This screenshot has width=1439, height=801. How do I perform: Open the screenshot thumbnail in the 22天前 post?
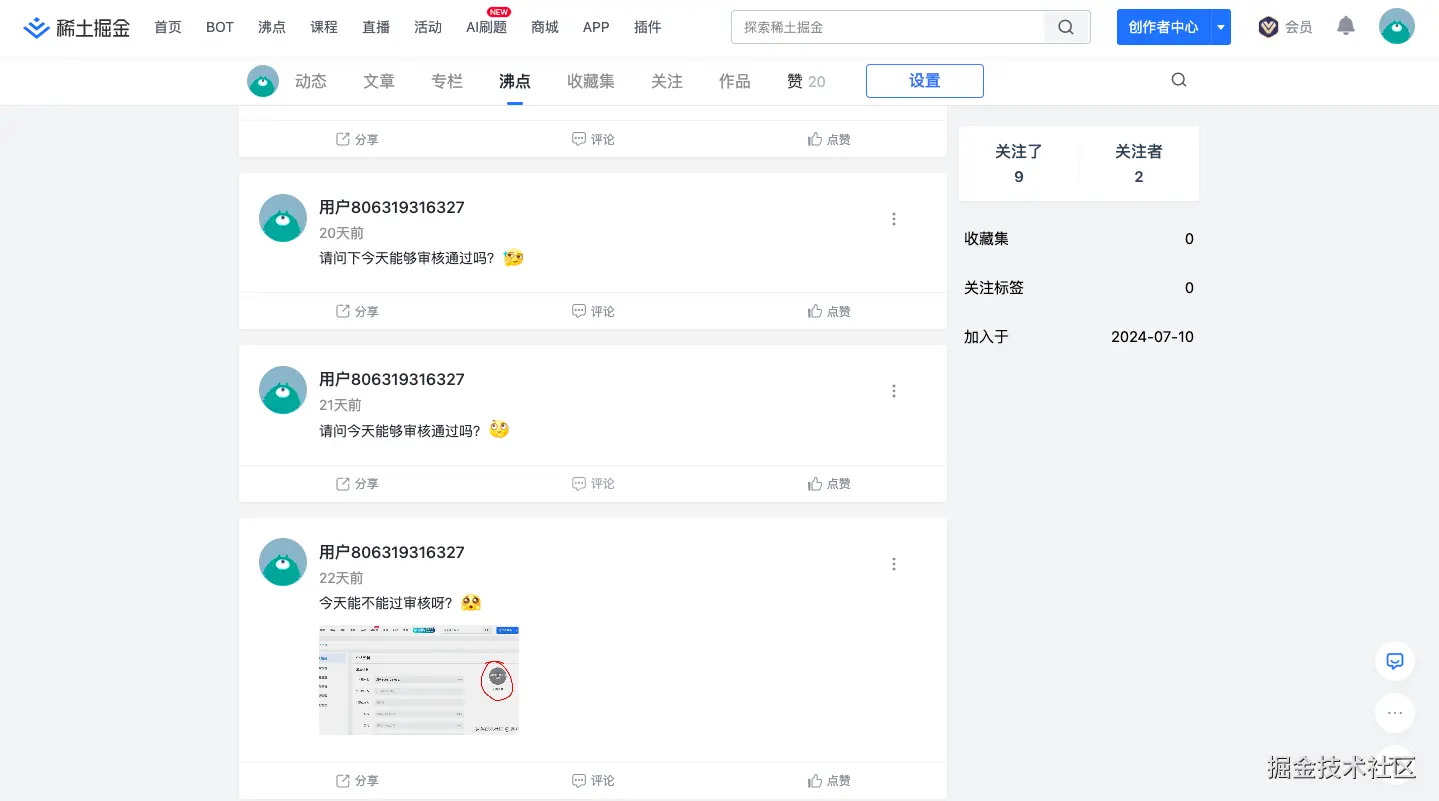(418, 680)
